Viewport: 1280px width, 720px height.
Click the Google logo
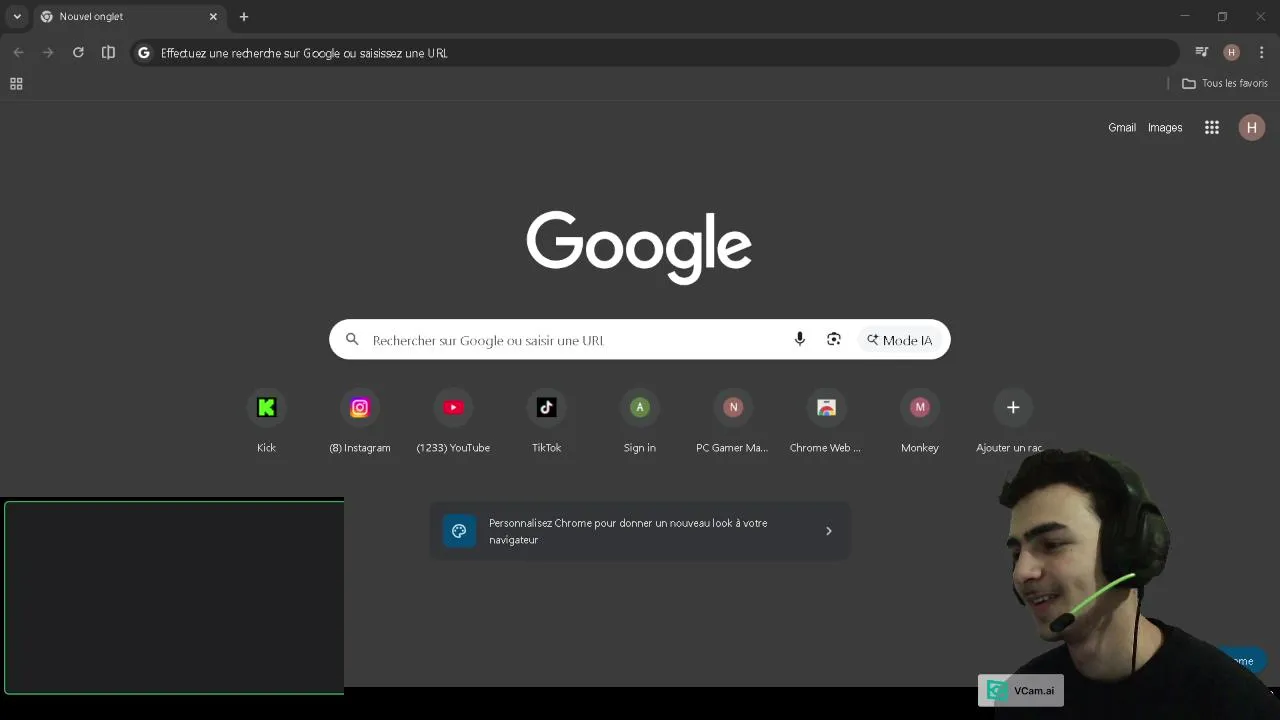tap(639, 247)
